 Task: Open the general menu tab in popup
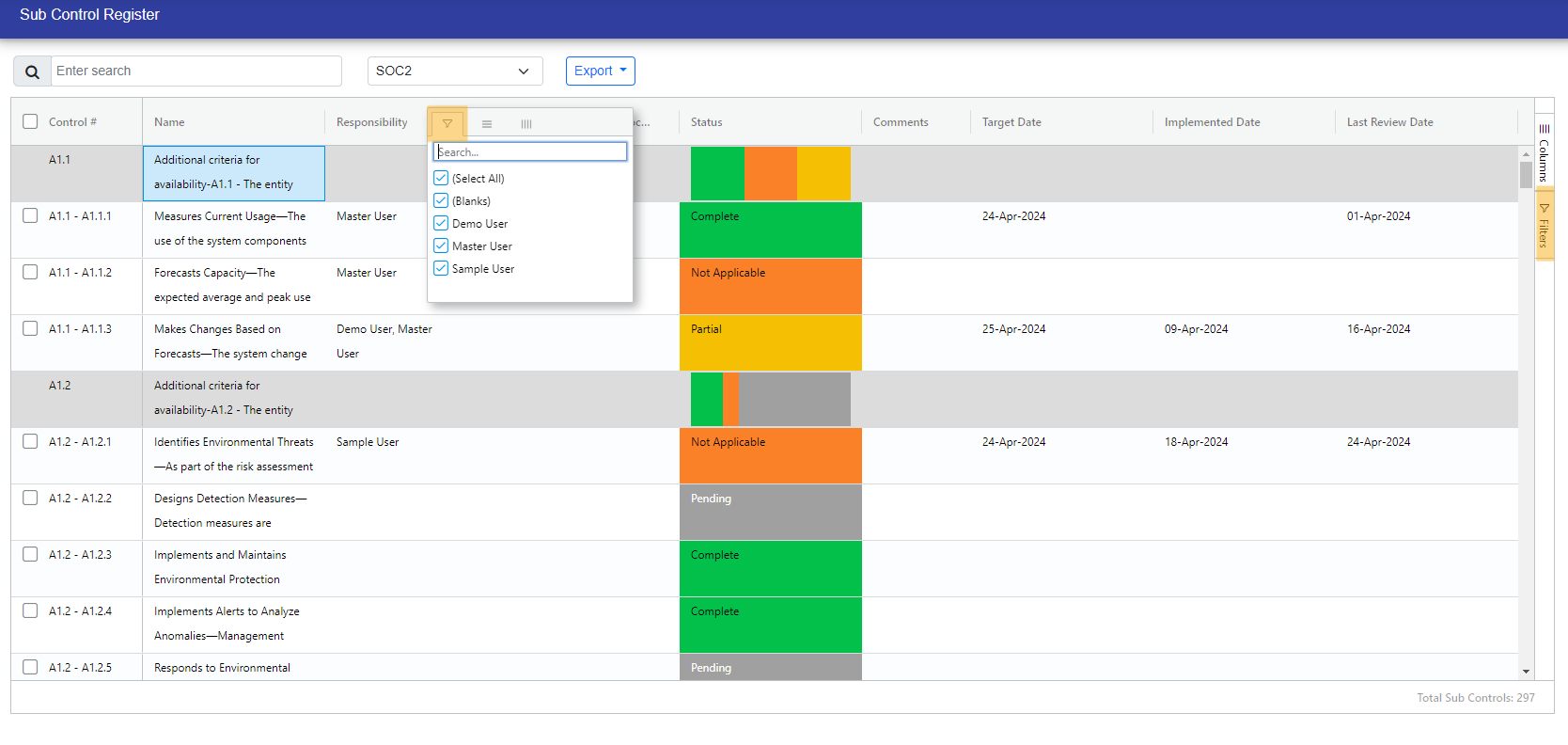tap(487, 123)
